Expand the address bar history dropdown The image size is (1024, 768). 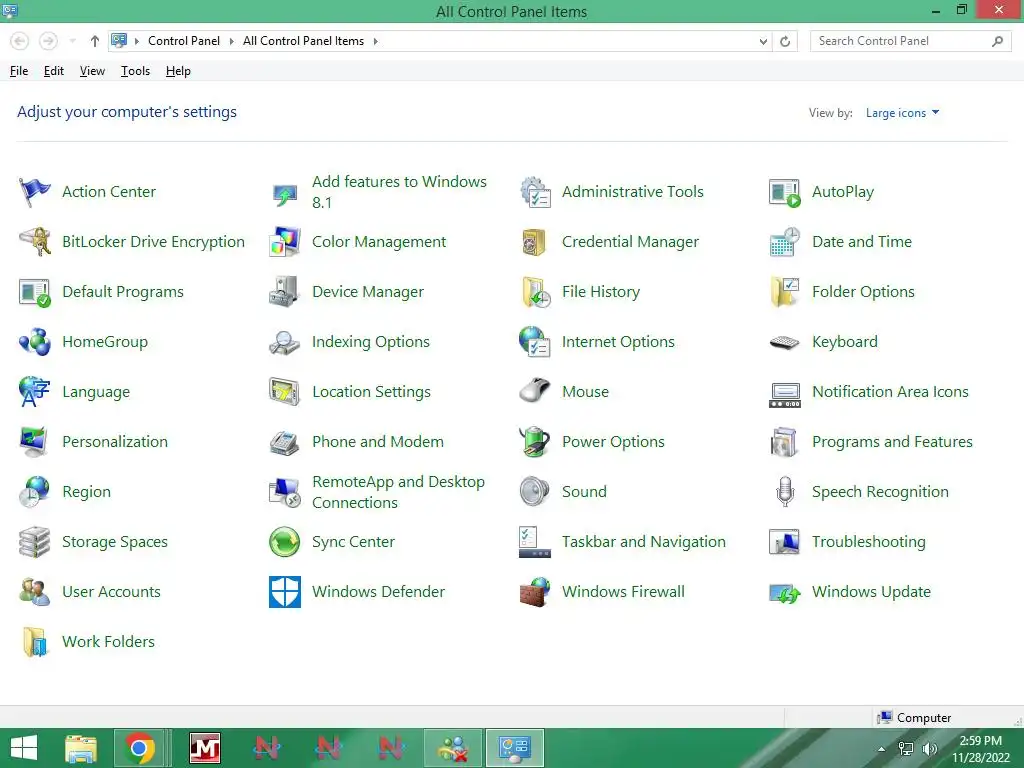763,41
